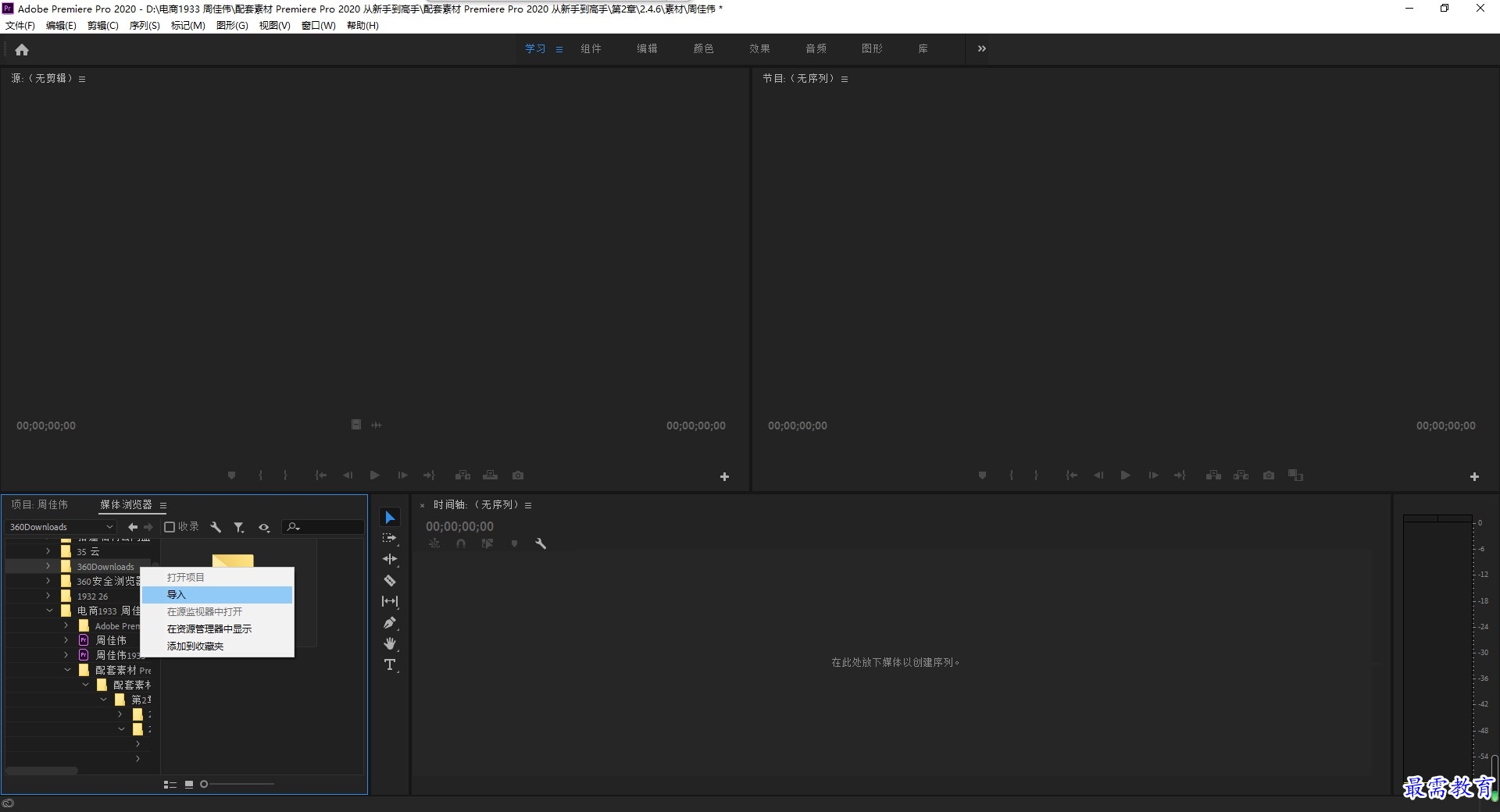The image size is (1500, 812).
Task: Switch to 颜色 workspace
Action: (703, 48)
